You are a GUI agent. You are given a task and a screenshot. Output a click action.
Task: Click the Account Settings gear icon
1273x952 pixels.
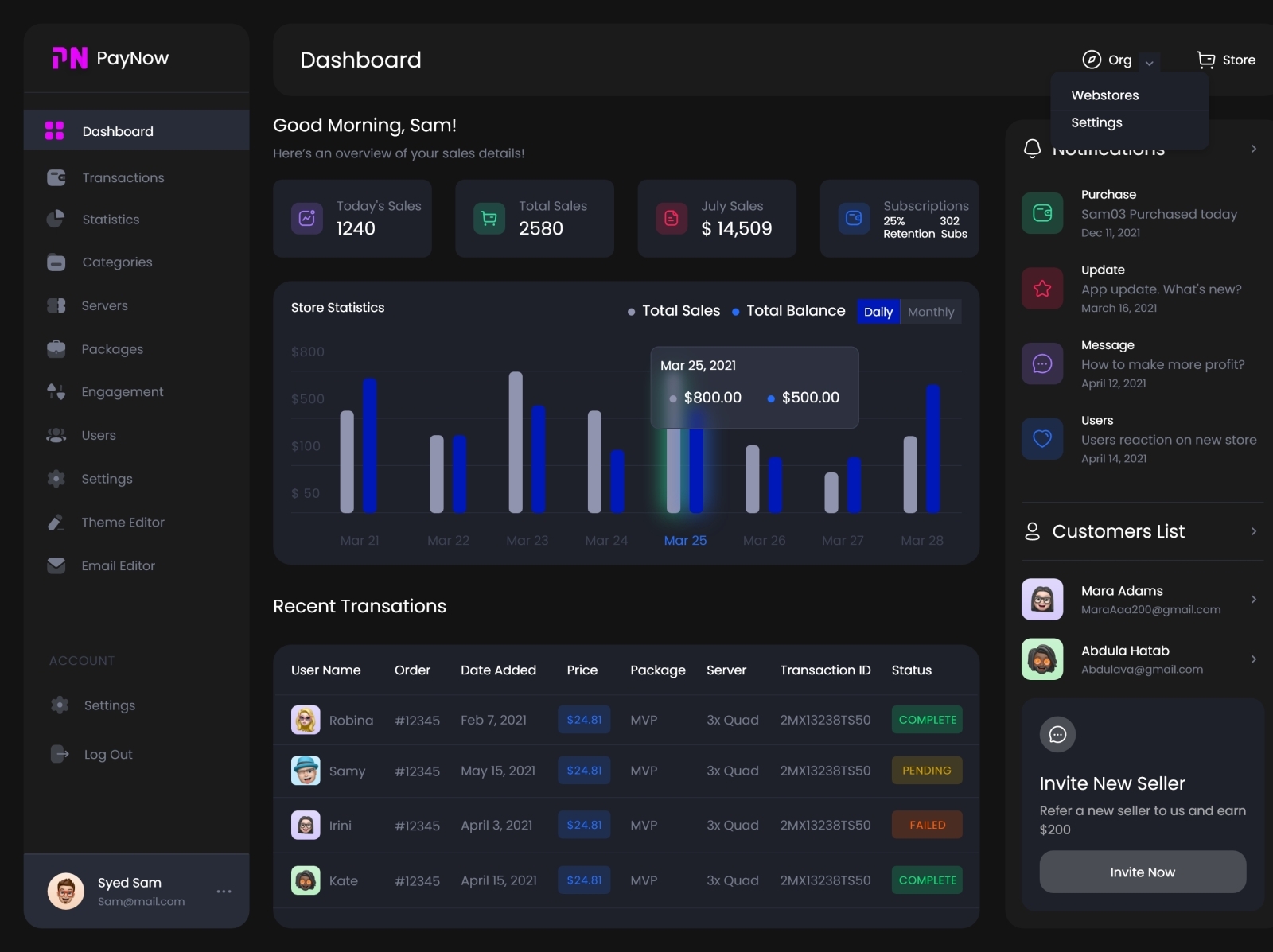point(60,705)
